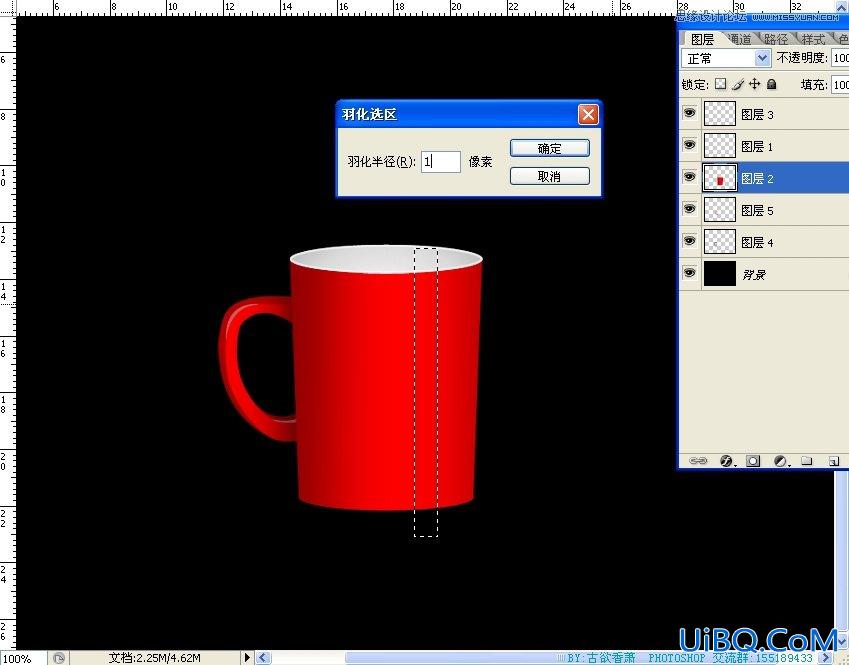Select layer name 图层 5
849x665 pixels.
tap(757, 210)
